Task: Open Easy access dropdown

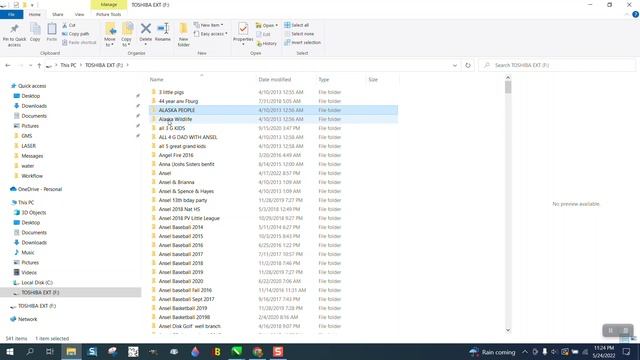Action: (211, 34)
